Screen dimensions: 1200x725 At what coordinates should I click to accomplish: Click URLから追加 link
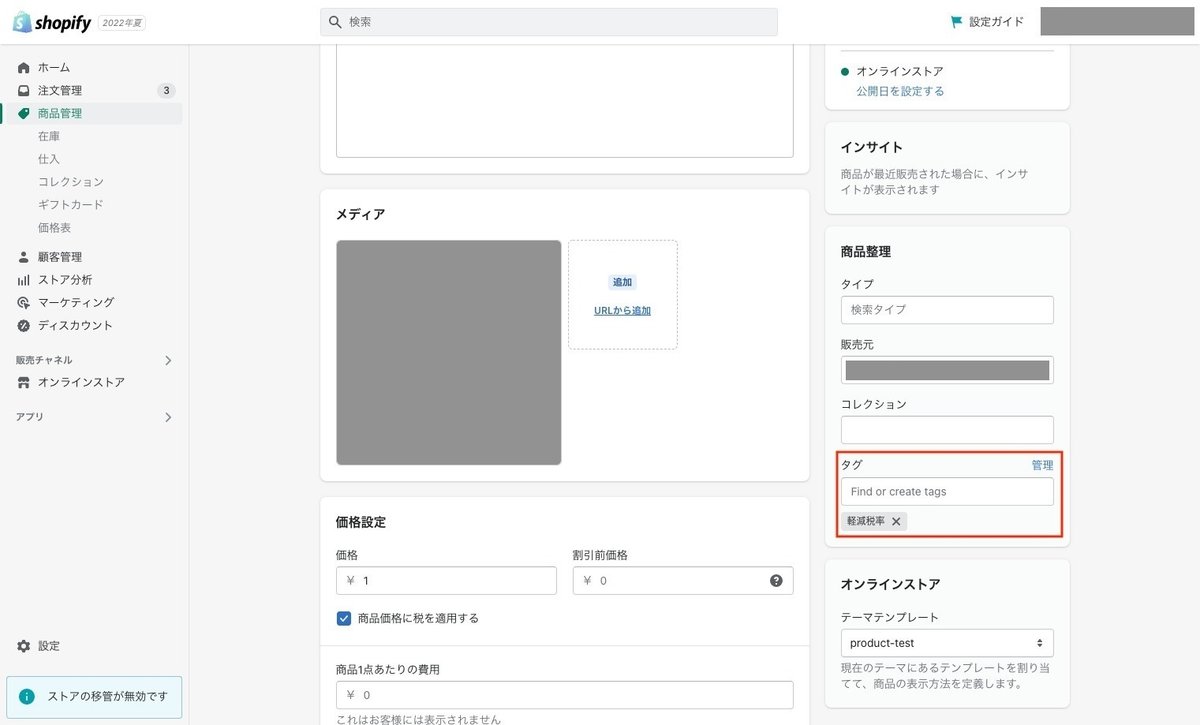click(x=622, y=311)
